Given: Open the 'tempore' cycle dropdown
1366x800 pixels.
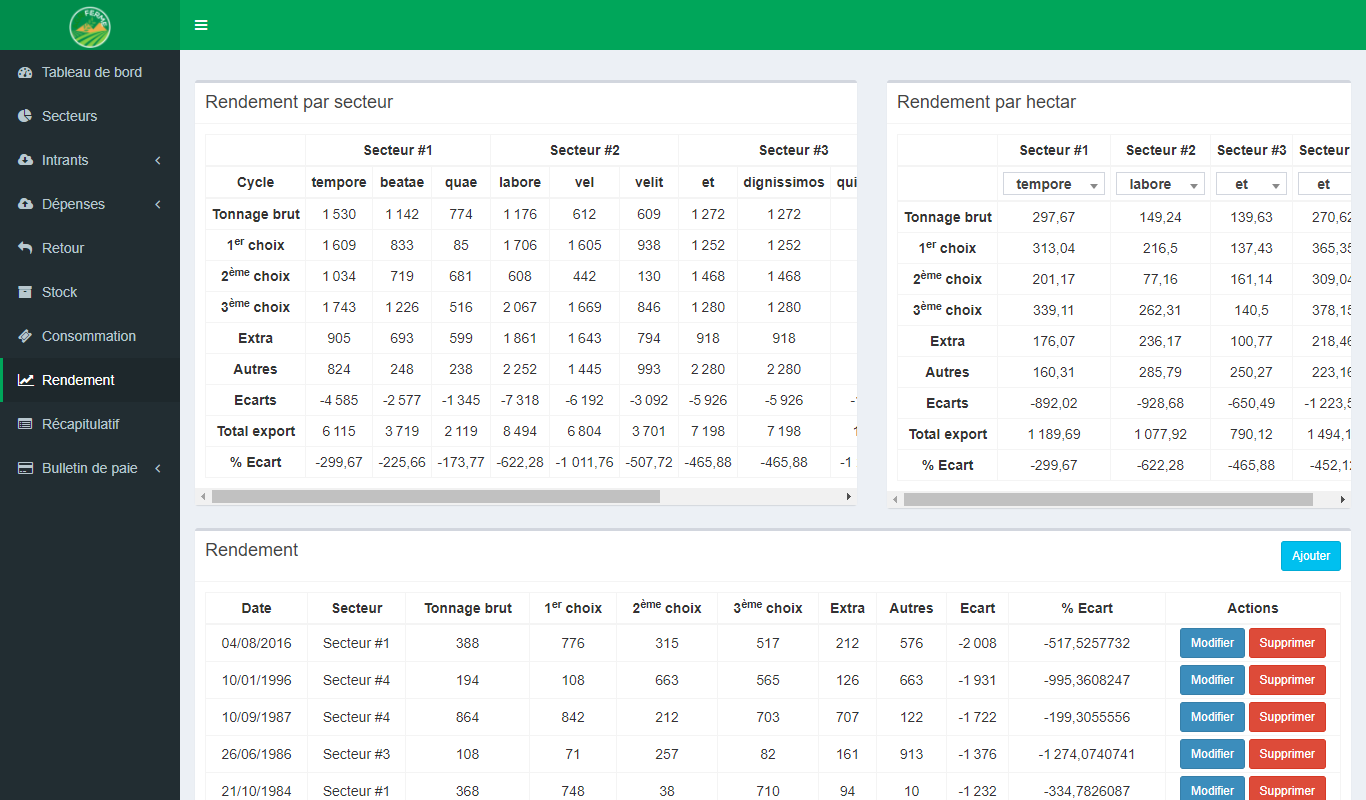Looking at the screenshot, I should [1053, 184].
